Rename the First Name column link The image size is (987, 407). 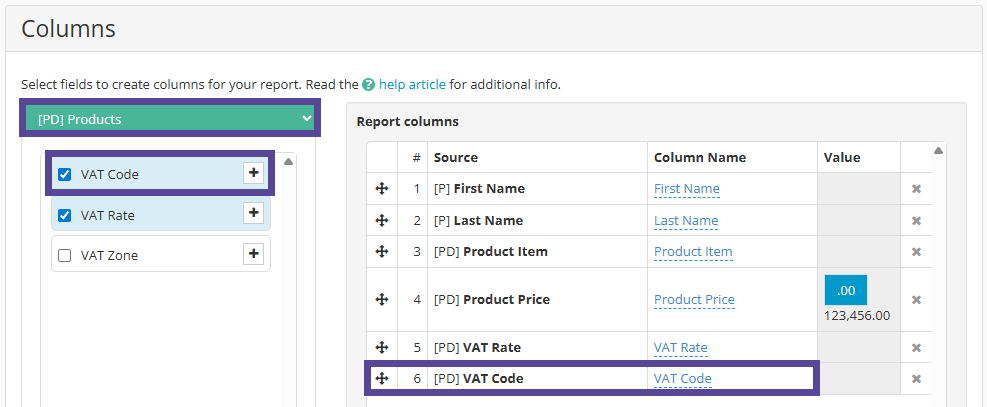tap(686, 189)
